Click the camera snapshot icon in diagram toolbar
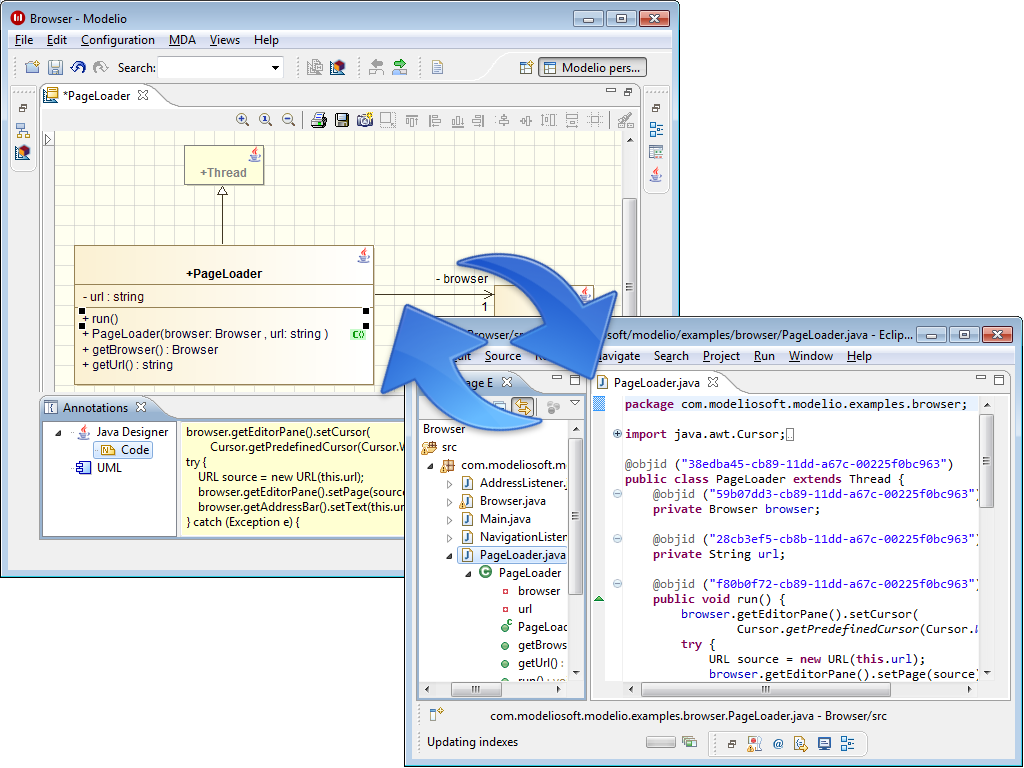 [364, 120]
